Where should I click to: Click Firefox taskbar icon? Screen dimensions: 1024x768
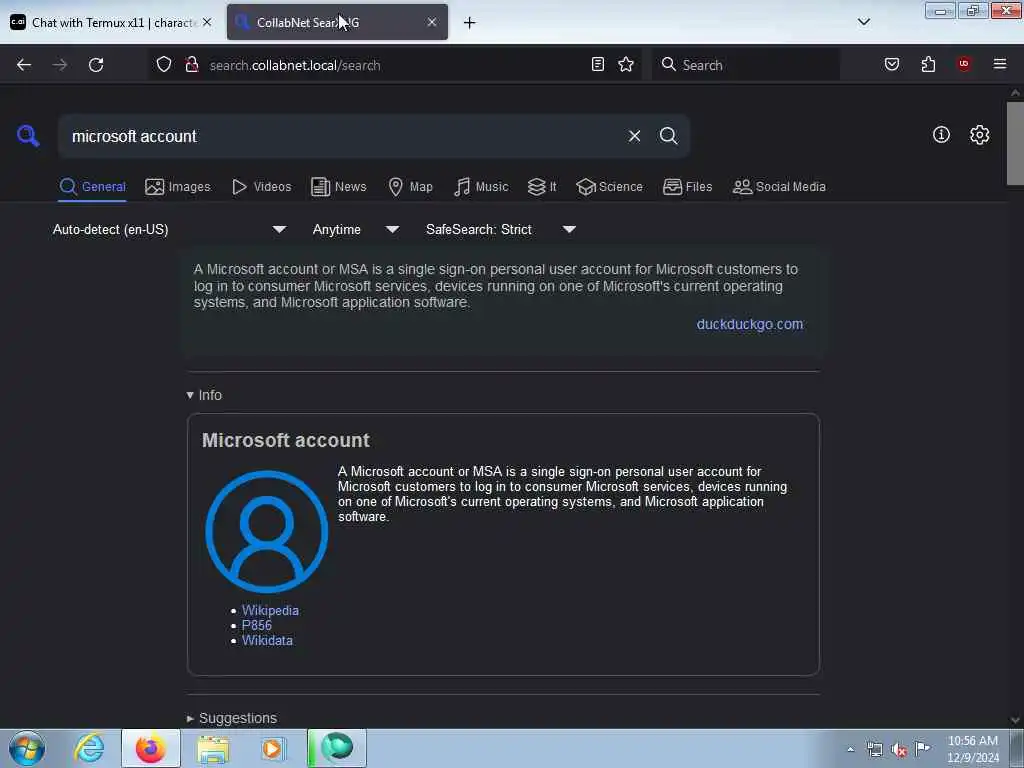150,748
